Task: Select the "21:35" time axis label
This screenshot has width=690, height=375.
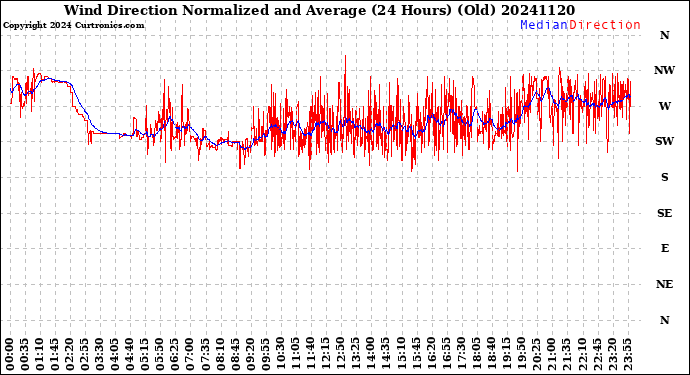Action: pos(566,354)
